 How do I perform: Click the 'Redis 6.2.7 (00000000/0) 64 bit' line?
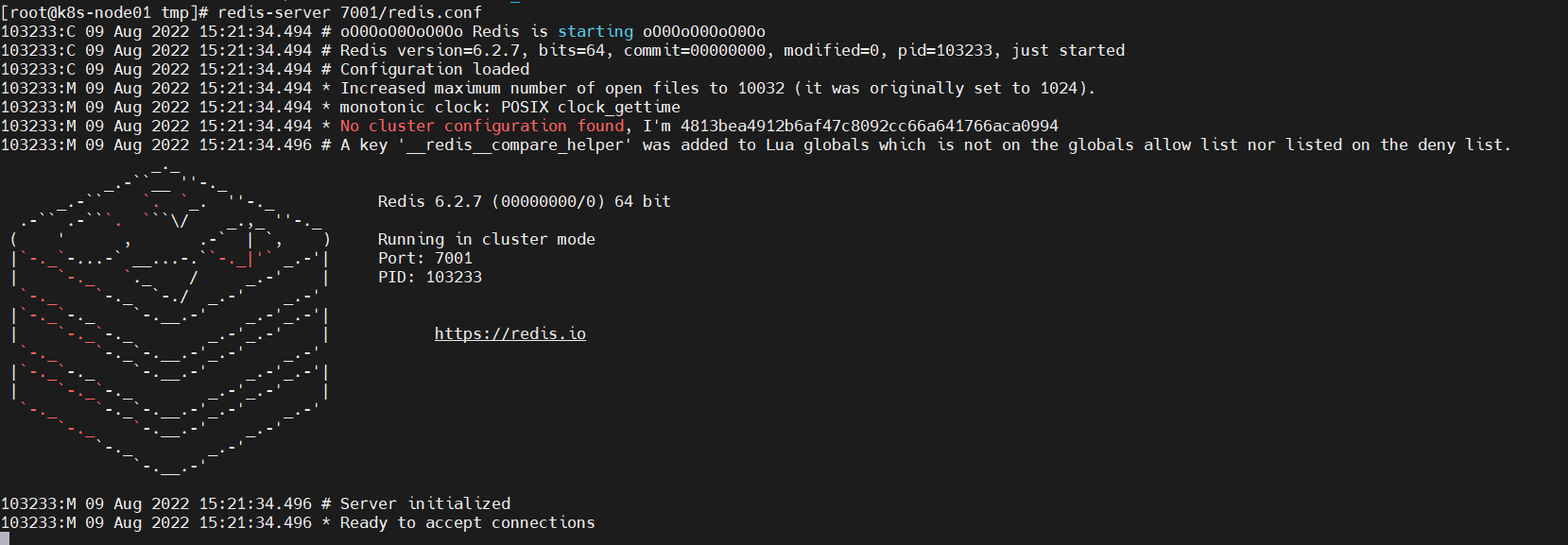pos(524,201)
